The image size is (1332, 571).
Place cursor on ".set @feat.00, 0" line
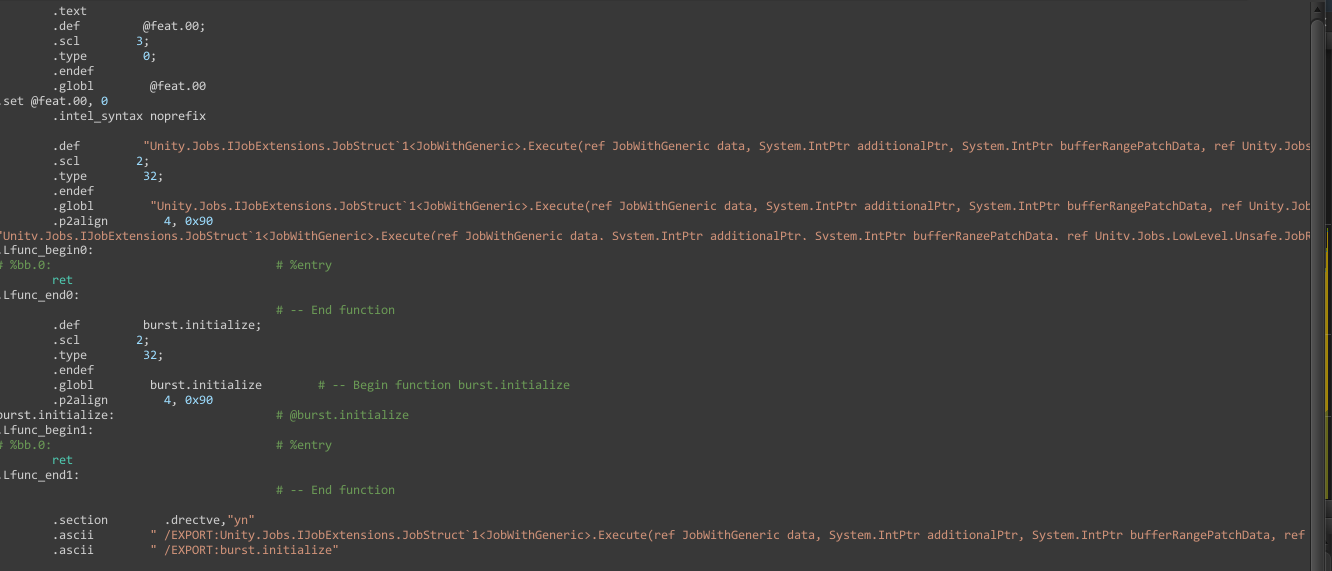(56, 101)
